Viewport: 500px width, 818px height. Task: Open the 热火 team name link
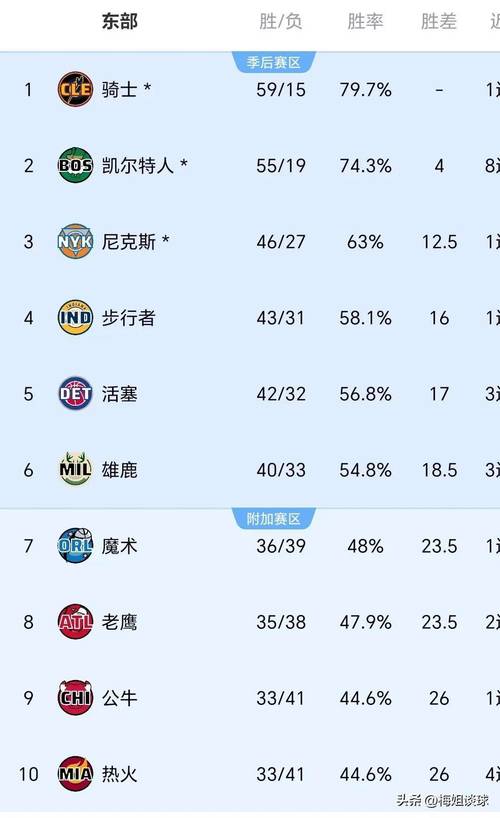(x=120, y=774)
